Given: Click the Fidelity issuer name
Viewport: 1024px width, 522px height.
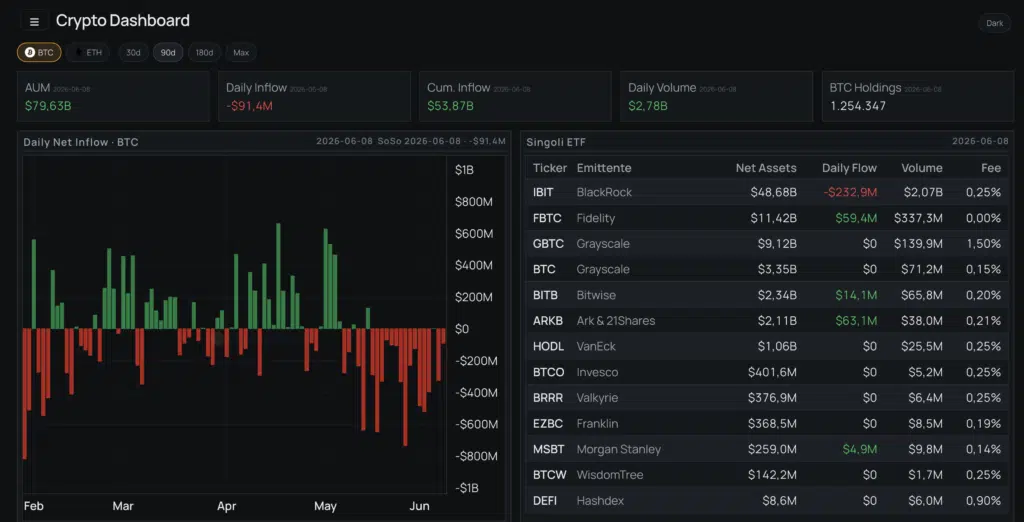Looking at the screenshot, I should [596, 218].
